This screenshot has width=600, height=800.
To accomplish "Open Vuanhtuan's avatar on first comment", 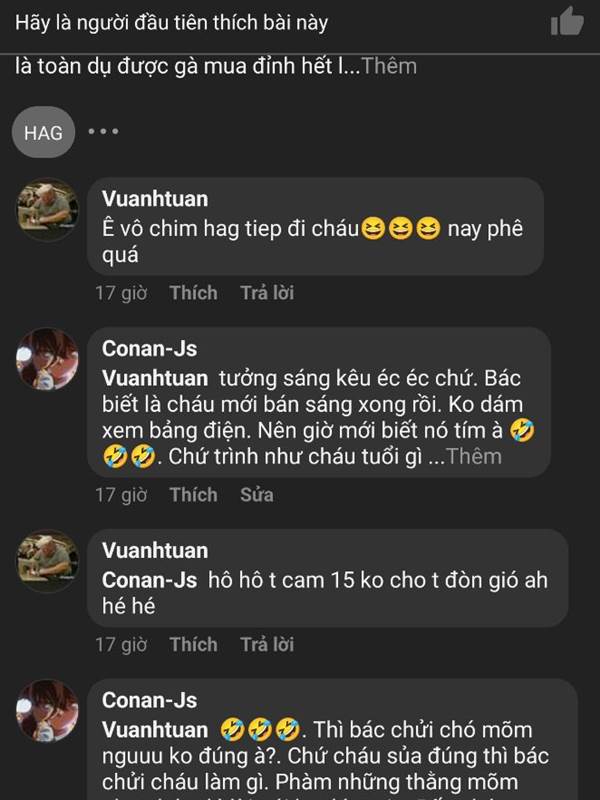I will point(48,209).
